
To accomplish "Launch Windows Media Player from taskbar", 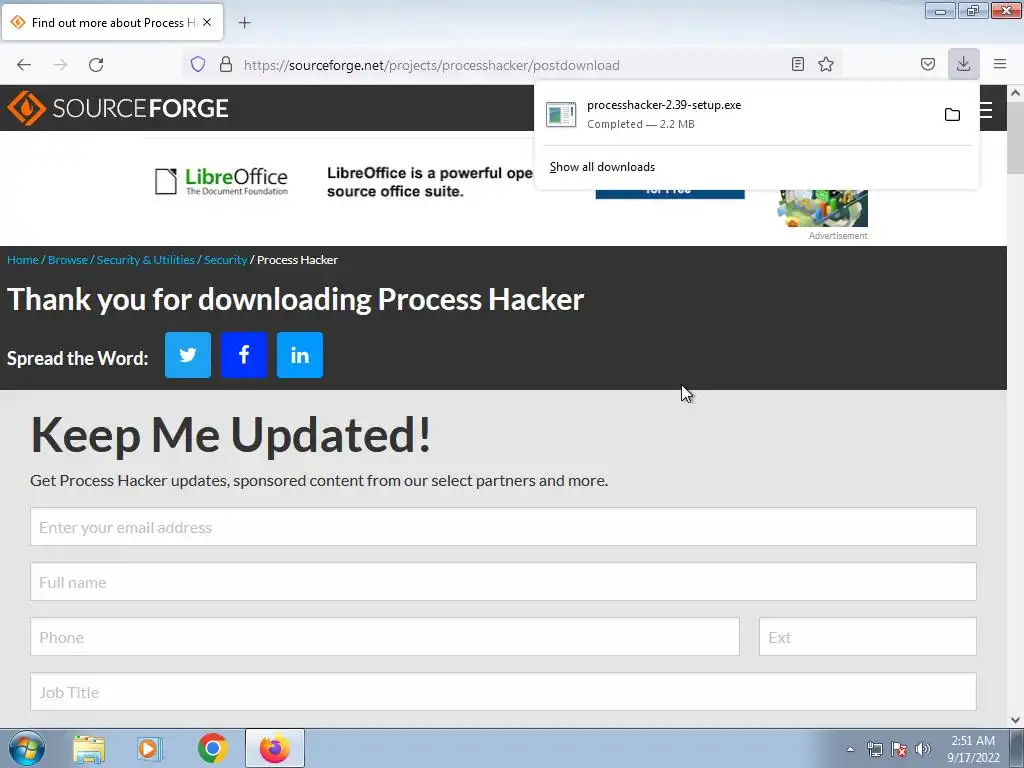I will 150,748.
